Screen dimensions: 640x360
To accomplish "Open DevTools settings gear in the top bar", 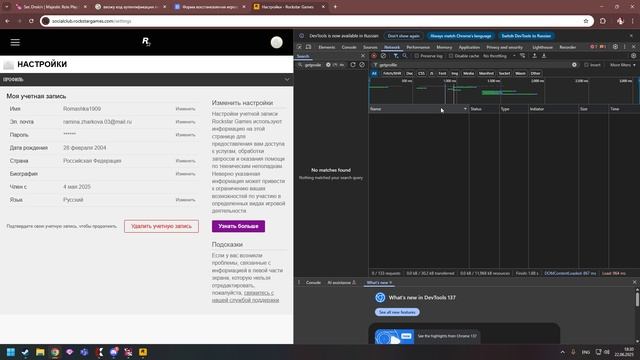I will point(615,47).
